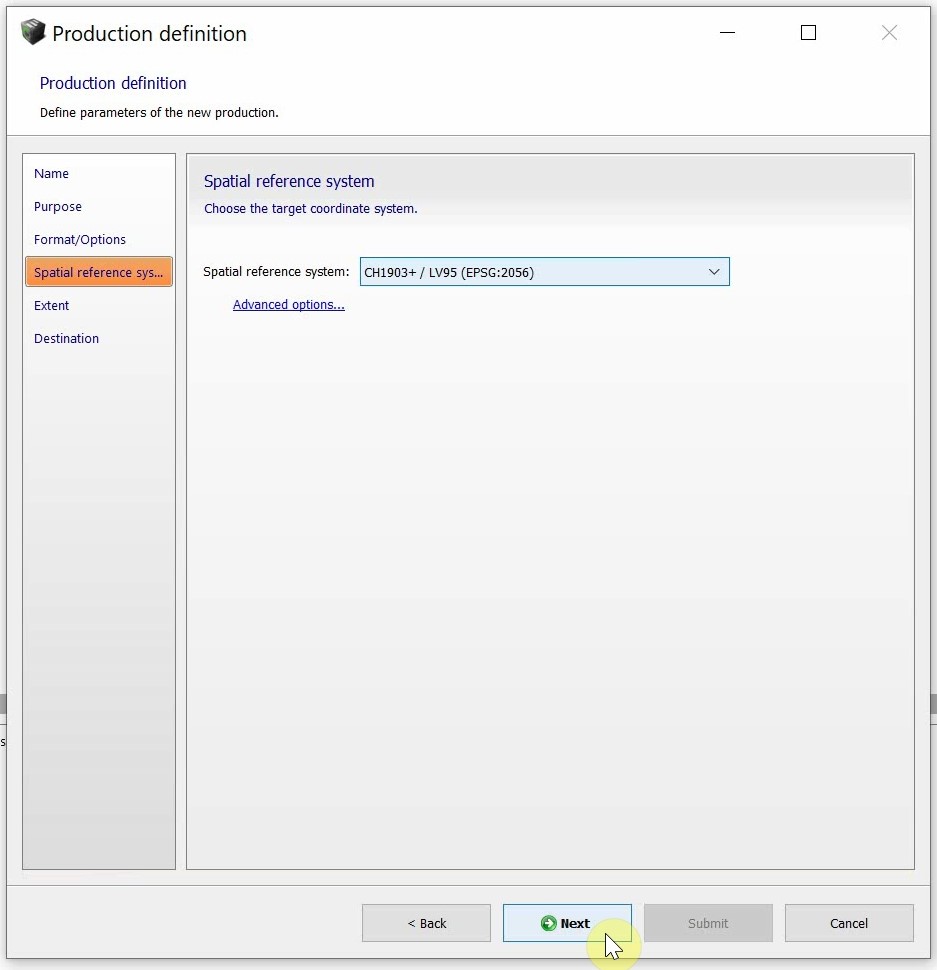The width and height of the screenshot is (937, 970).
Task: Close the Production definition dialog
Action: 889,33
